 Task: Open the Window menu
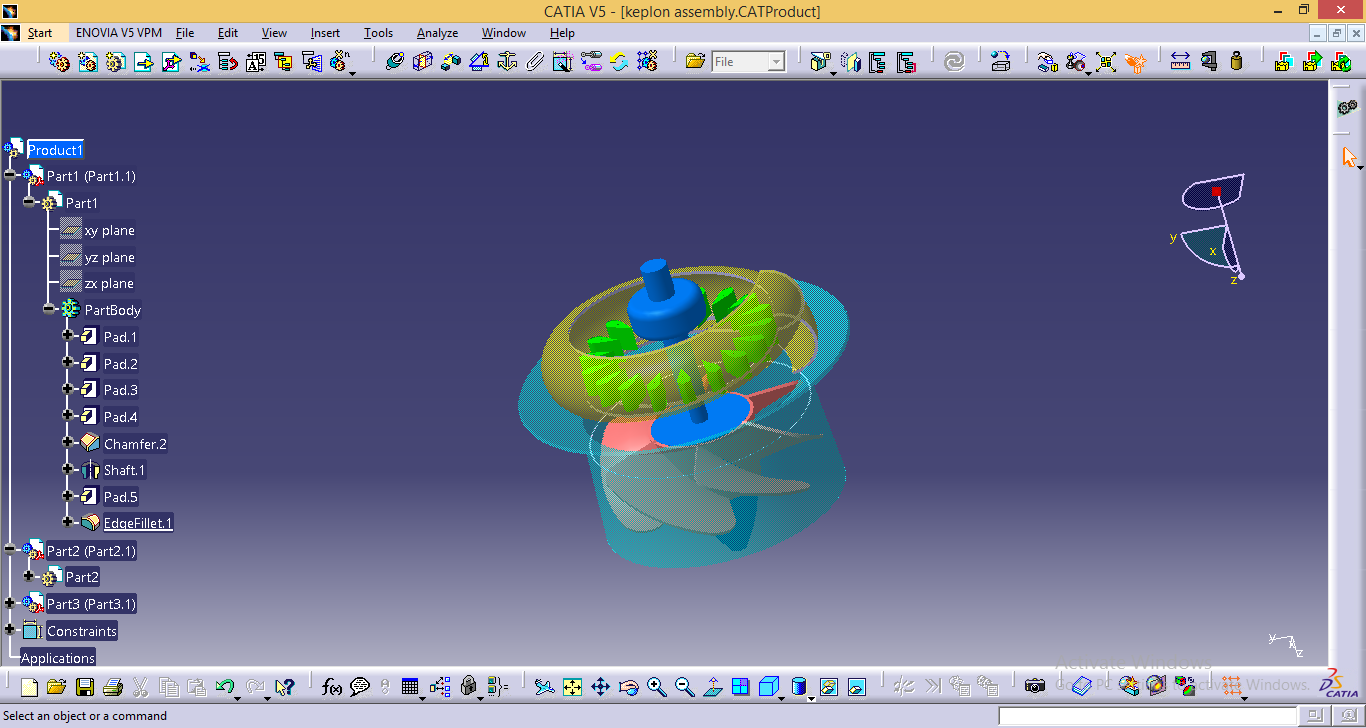click(x=504, y=33)
